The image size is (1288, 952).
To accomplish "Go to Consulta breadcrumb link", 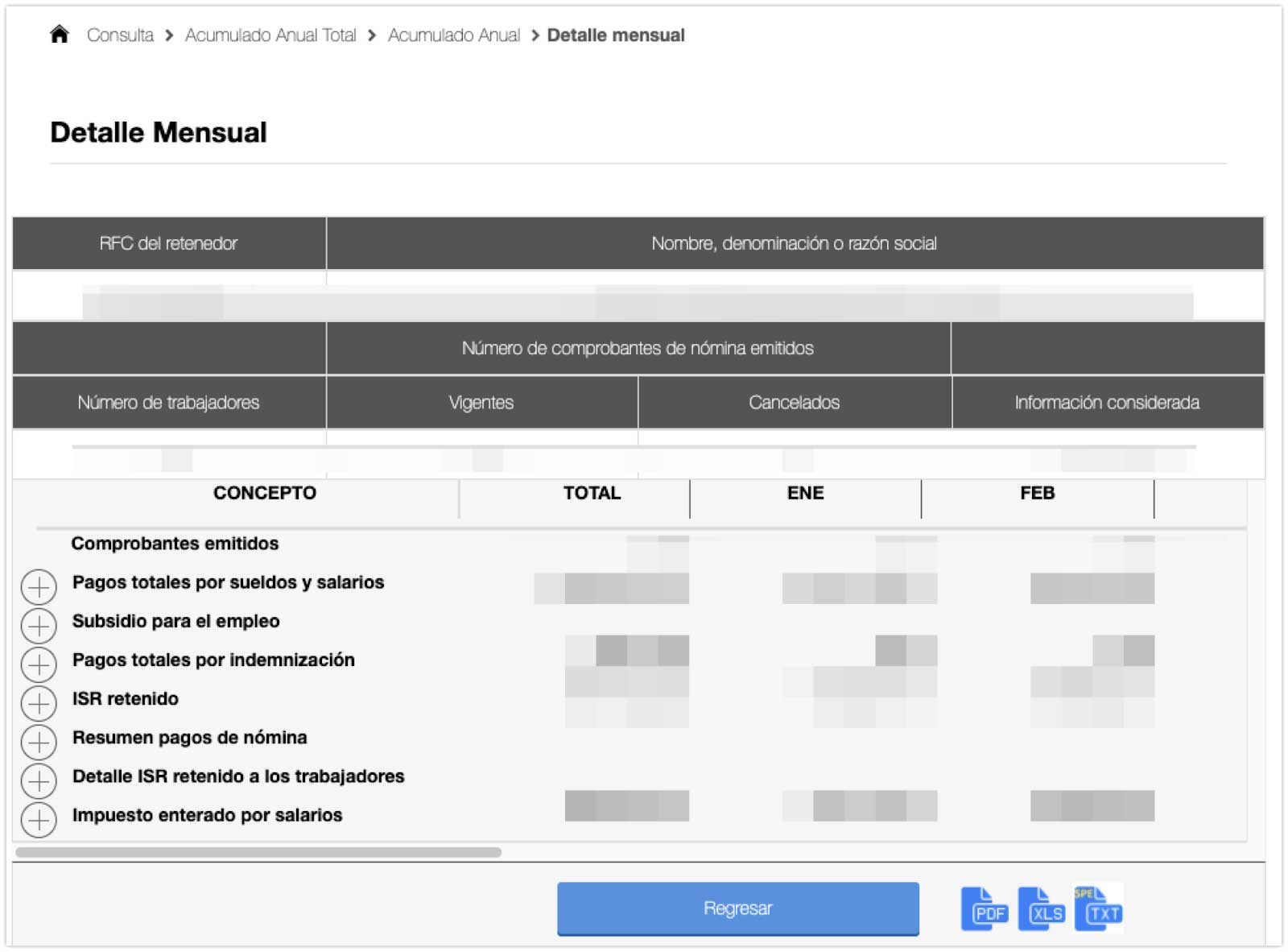I will click(x=120, y=35).
